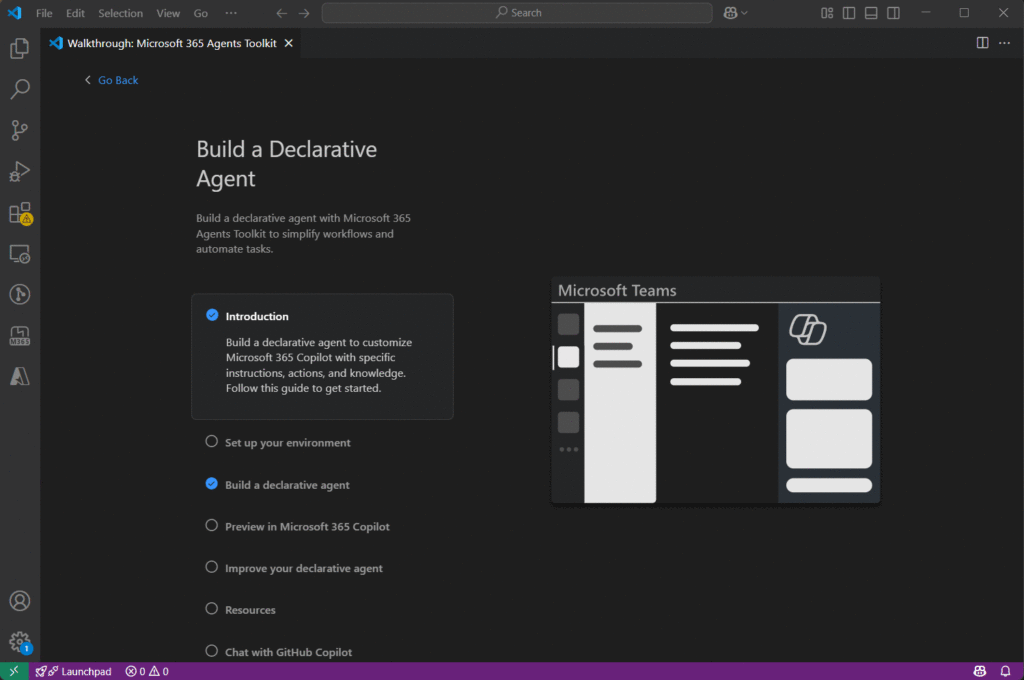Mark the Set up your environment step complete

pos(211,441)
